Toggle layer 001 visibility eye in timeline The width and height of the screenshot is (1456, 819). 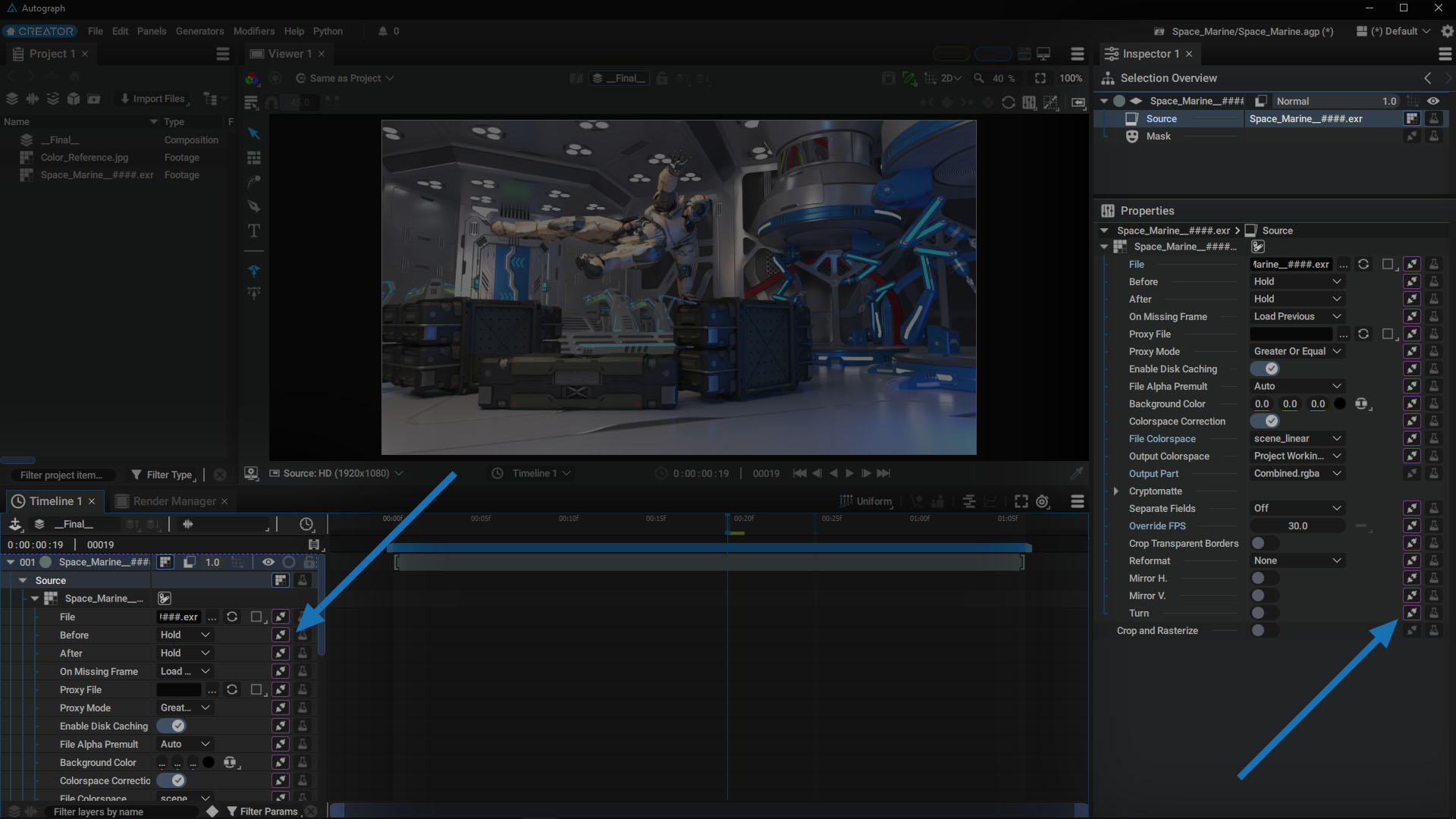click(268, 562)
